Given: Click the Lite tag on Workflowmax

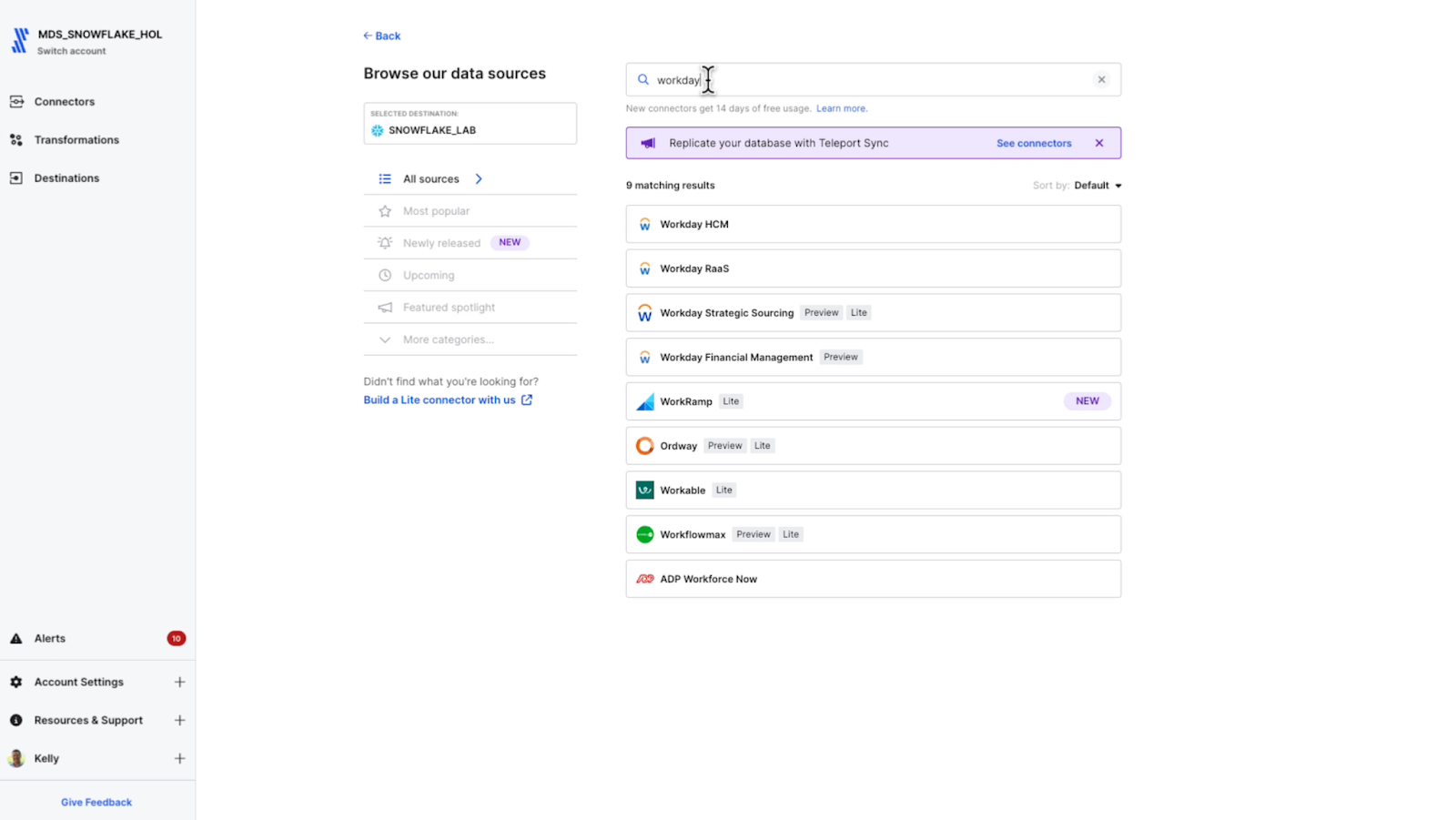Looking at the screenshot, I should click(791, 534).
